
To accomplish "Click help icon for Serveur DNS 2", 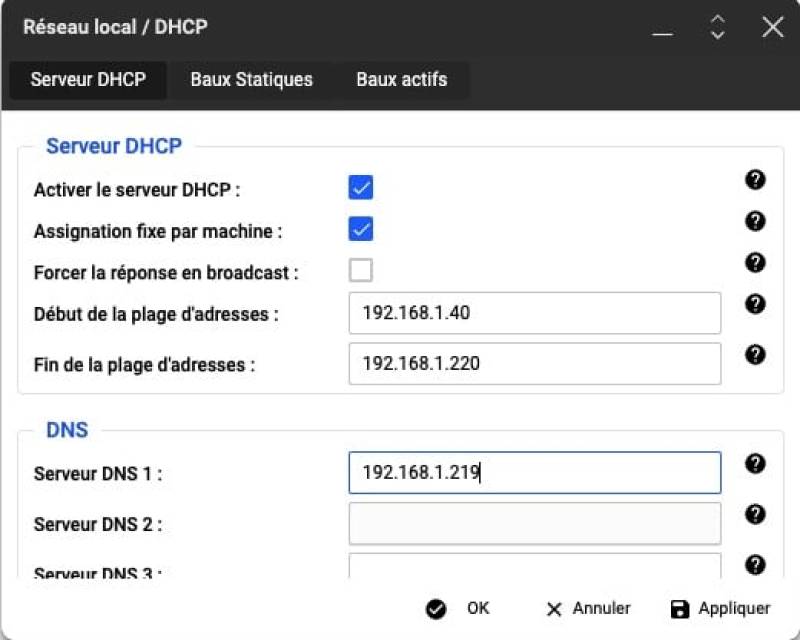I will tap(756, 514).
